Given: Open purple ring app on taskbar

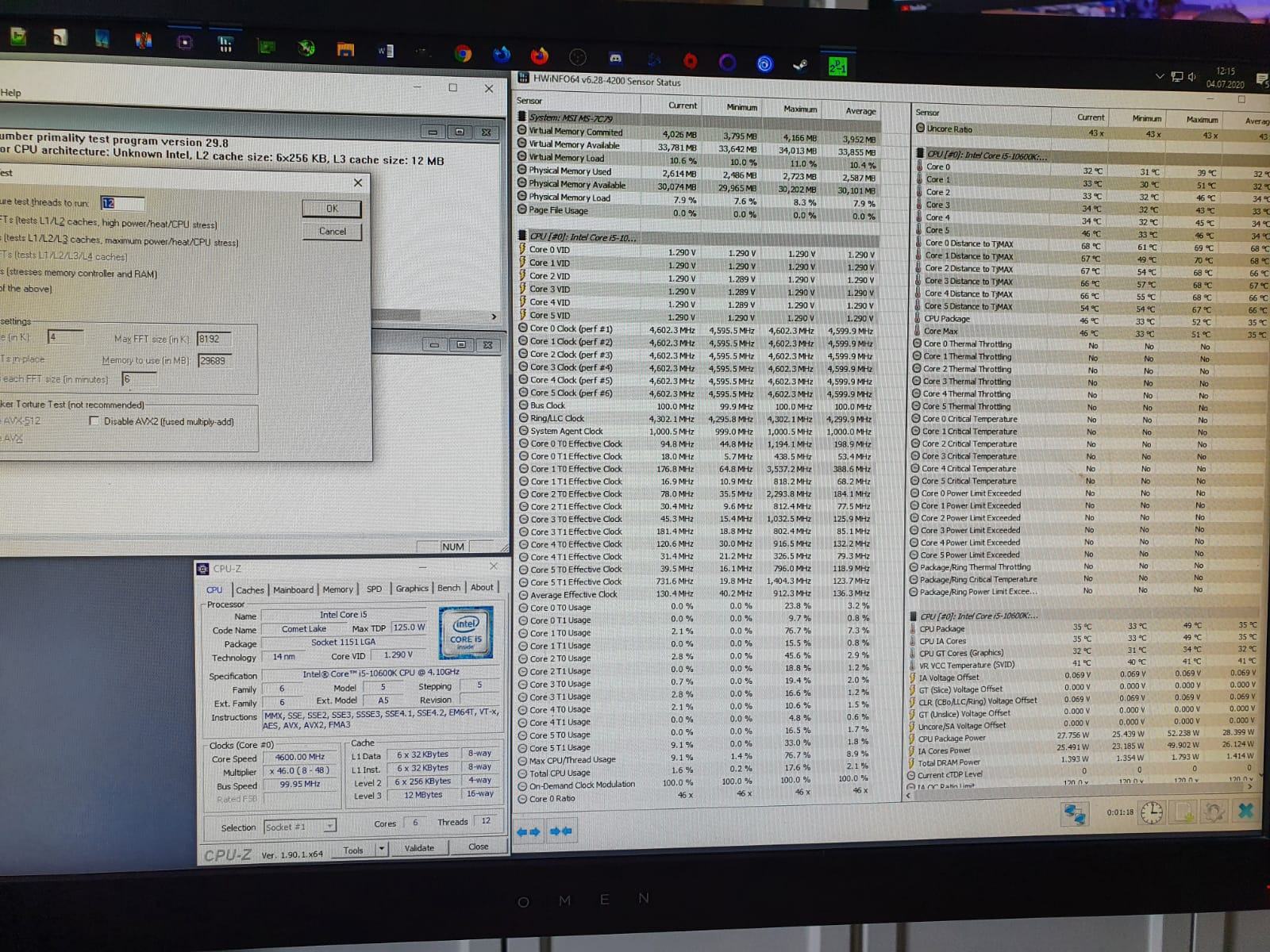Looking at the screenshot, I should coord(727,62).
